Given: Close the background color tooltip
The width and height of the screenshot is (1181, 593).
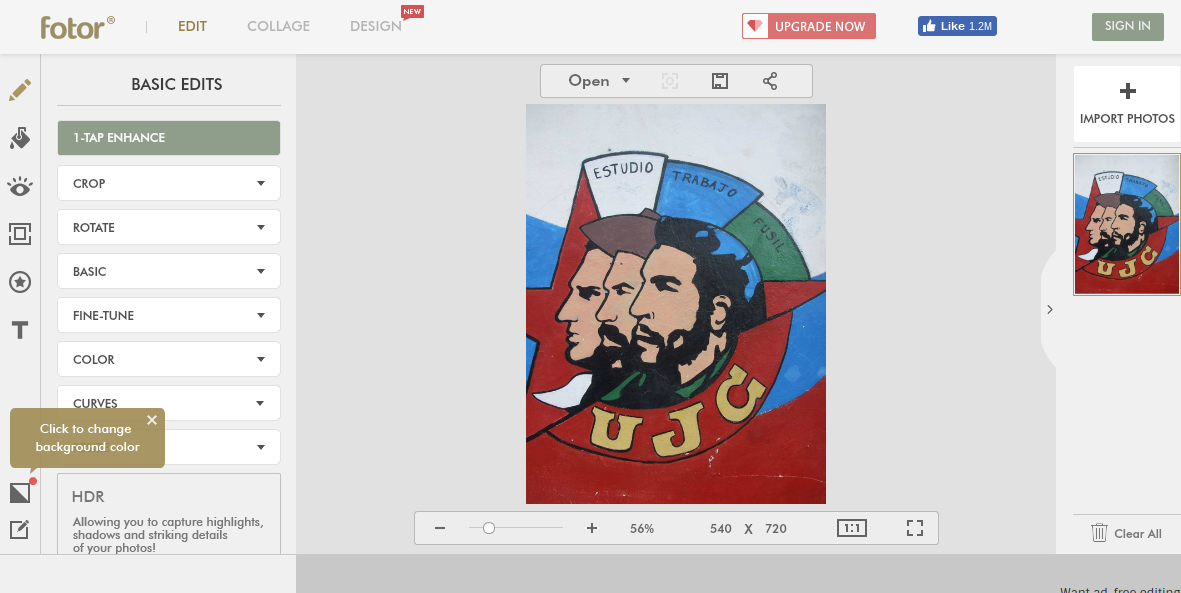Looking at the screenshot, I should coord(152,420).
